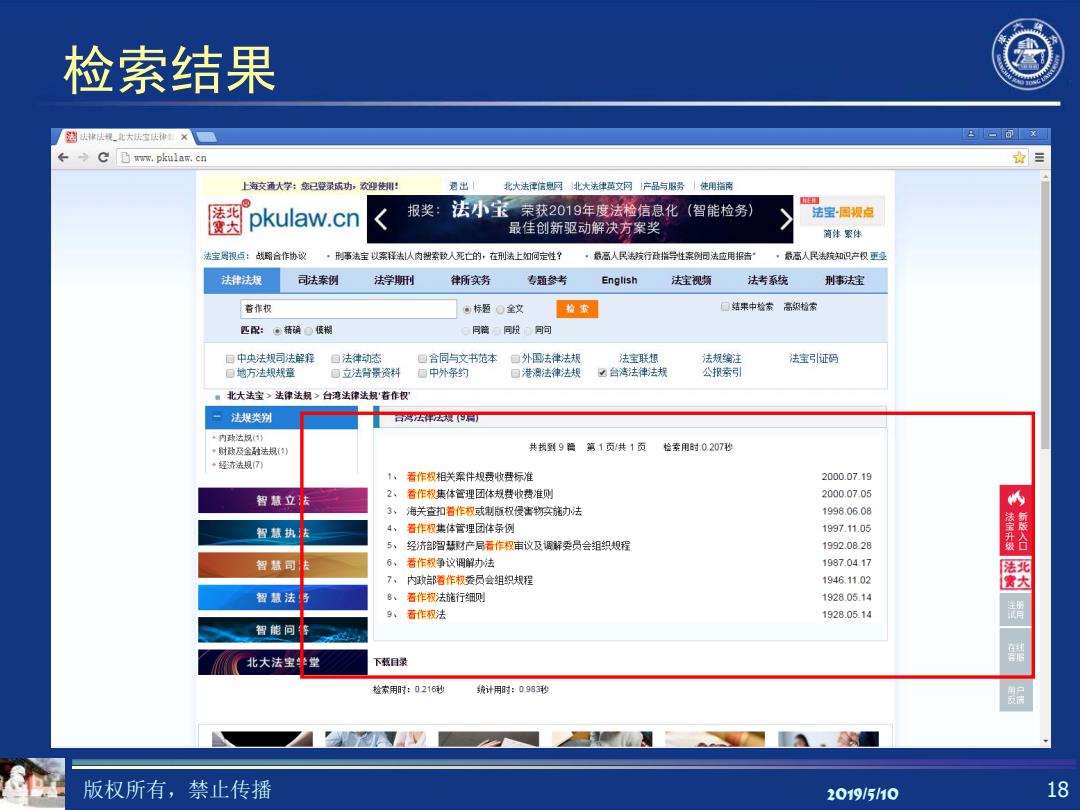Viewport: 1080px width, 810px height.
Task: Open 用户反馈 side panel button
Action: click(x=1015, y=695)
